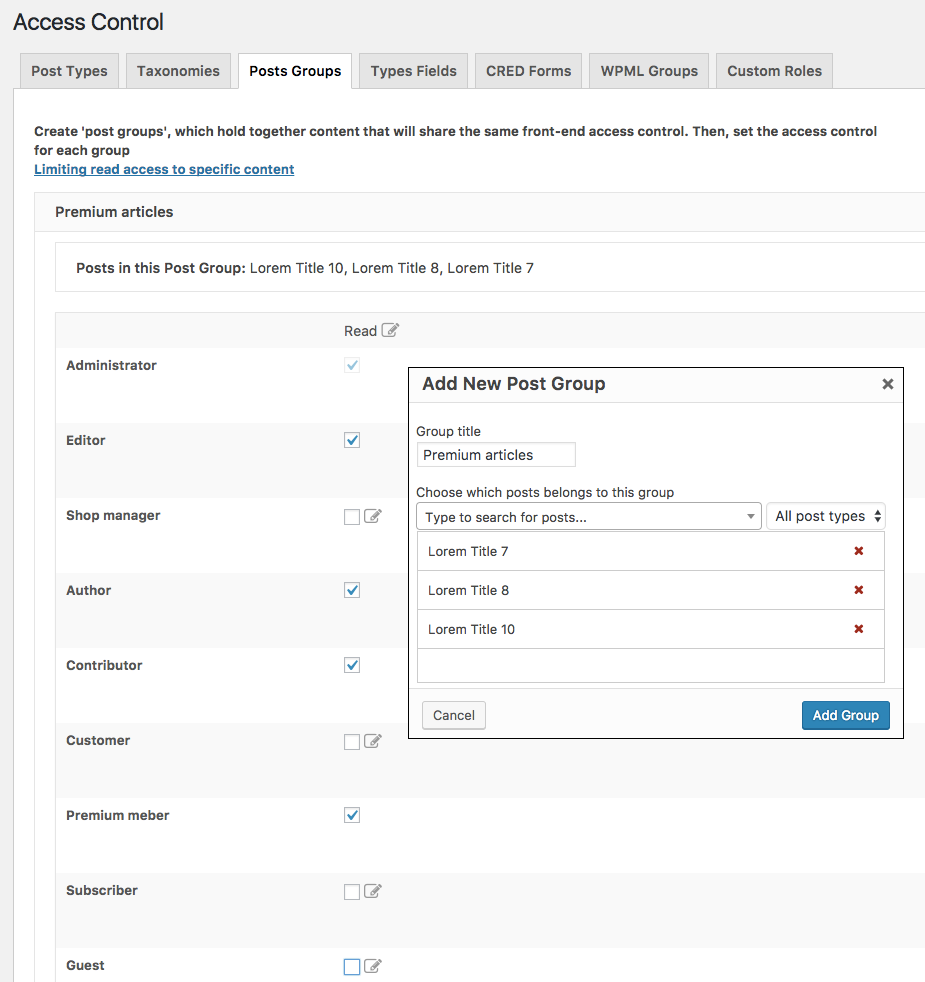Remove Lorem Title 8 using red X
The height and width of the screenshot is (982, 925).
click(858, 590)
